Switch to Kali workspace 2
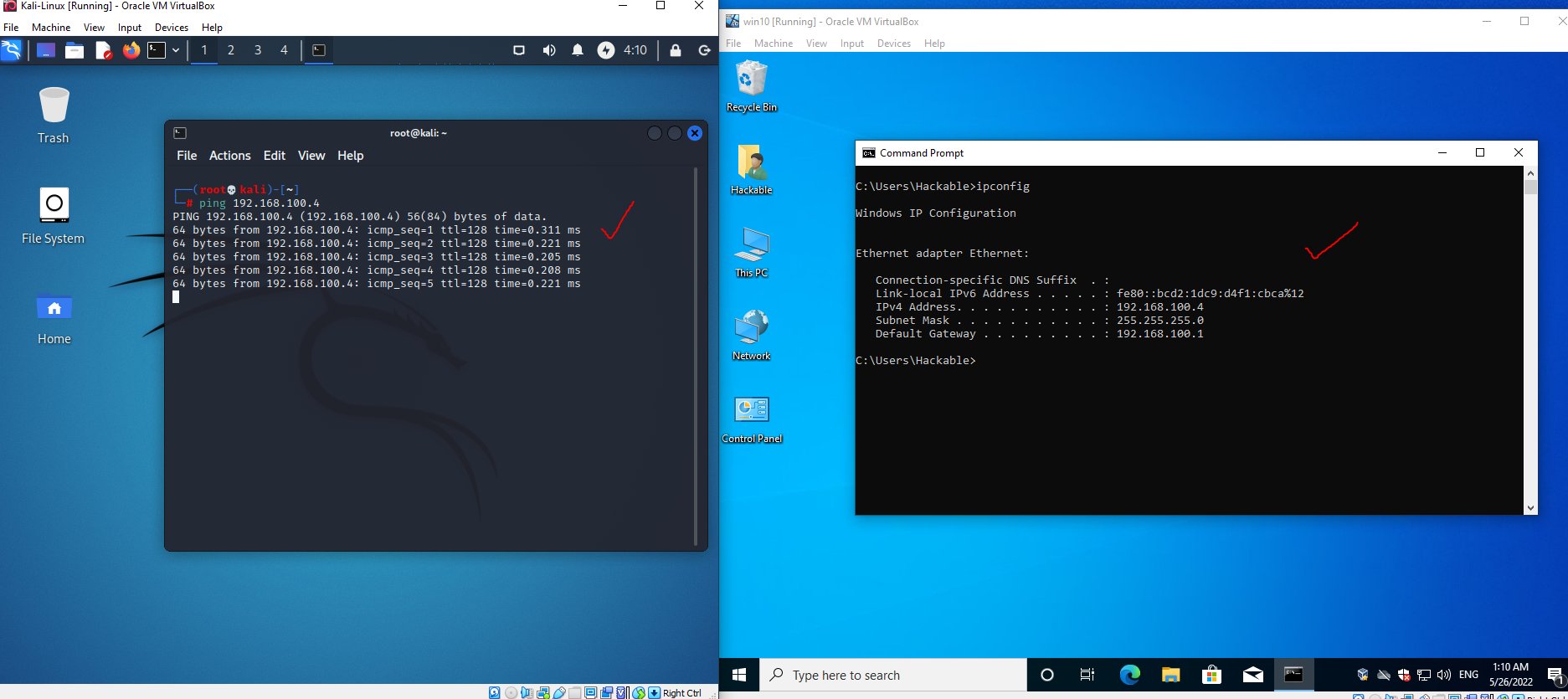This screenshot has width=1568, height=699. [x=231, y=50]
